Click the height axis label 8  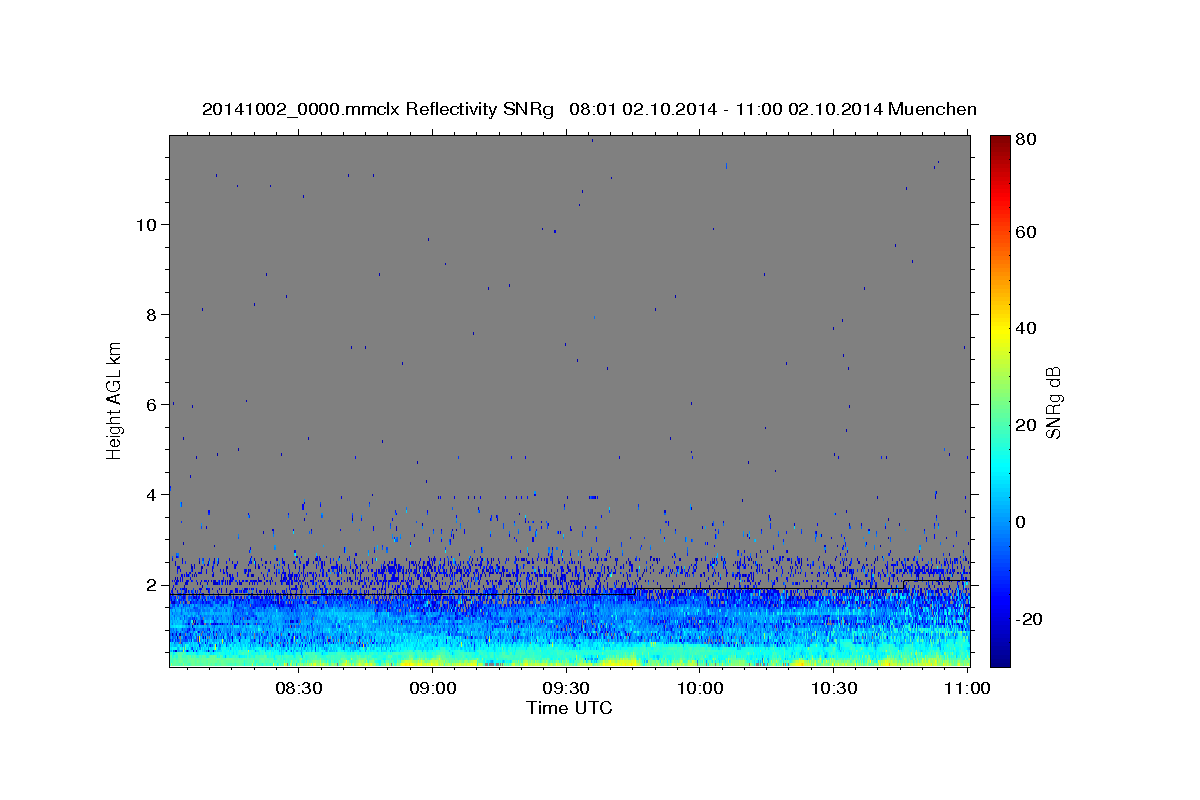[x=149, y=314]
